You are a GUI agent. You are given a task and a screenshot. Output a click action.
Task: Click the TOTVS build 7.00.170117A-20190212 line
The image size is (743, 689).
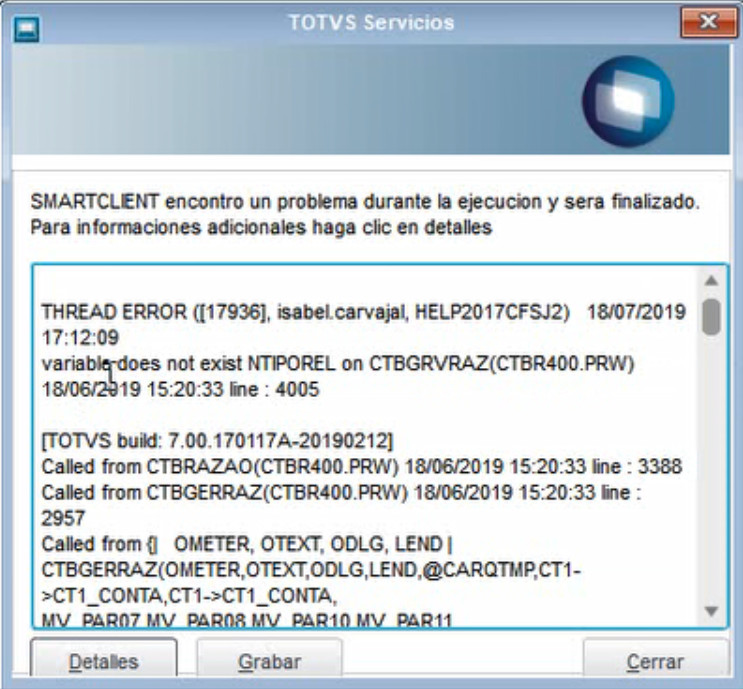(217, 441)
